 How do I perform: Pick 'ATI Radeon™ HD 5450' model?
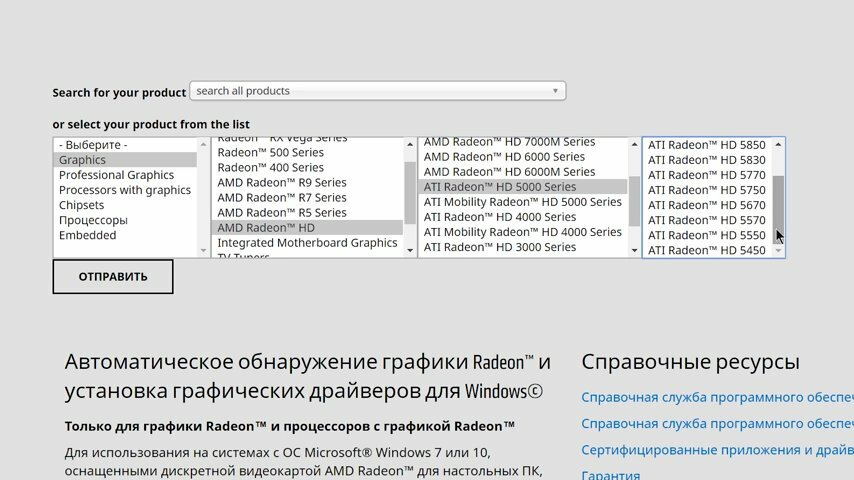pyautogui.click(x=707, y=250)
